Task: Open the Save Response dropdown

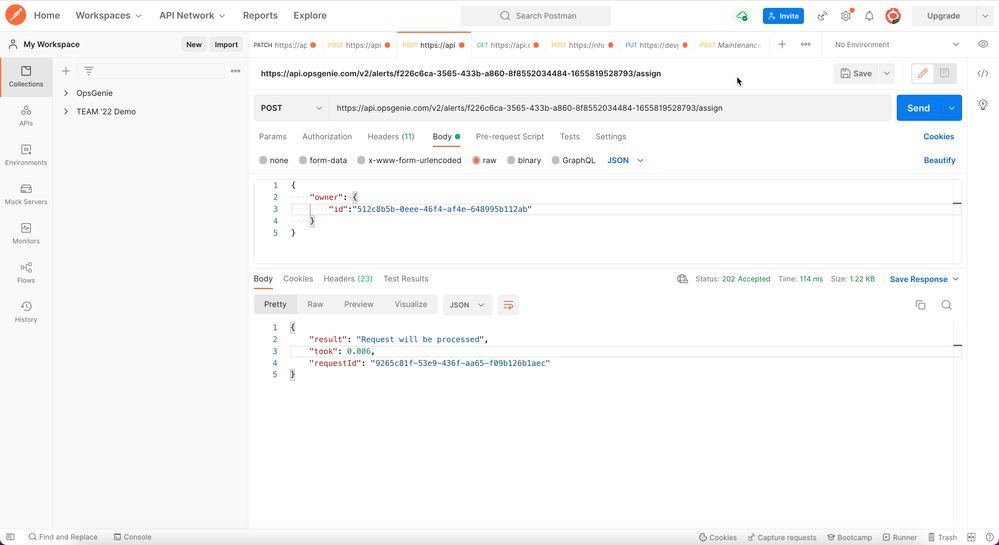Action: [924, 279]
